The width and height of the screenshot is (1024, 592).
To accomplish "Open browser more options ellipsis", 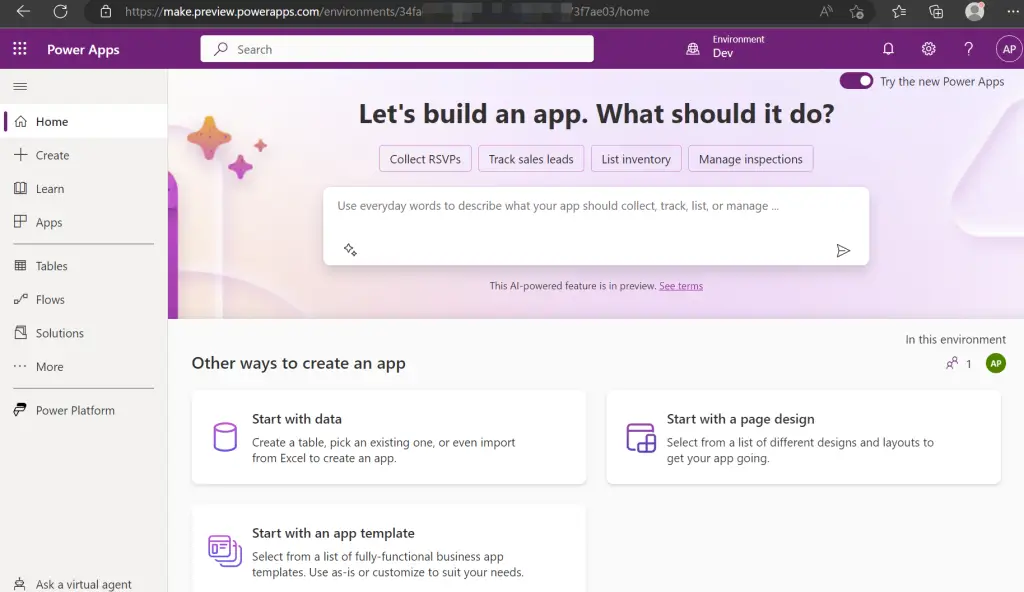I will point(1012,11).
